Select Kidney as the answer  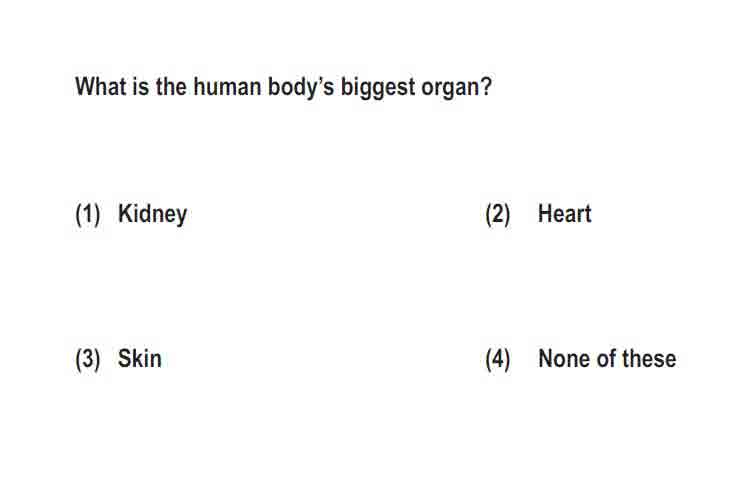152,214
